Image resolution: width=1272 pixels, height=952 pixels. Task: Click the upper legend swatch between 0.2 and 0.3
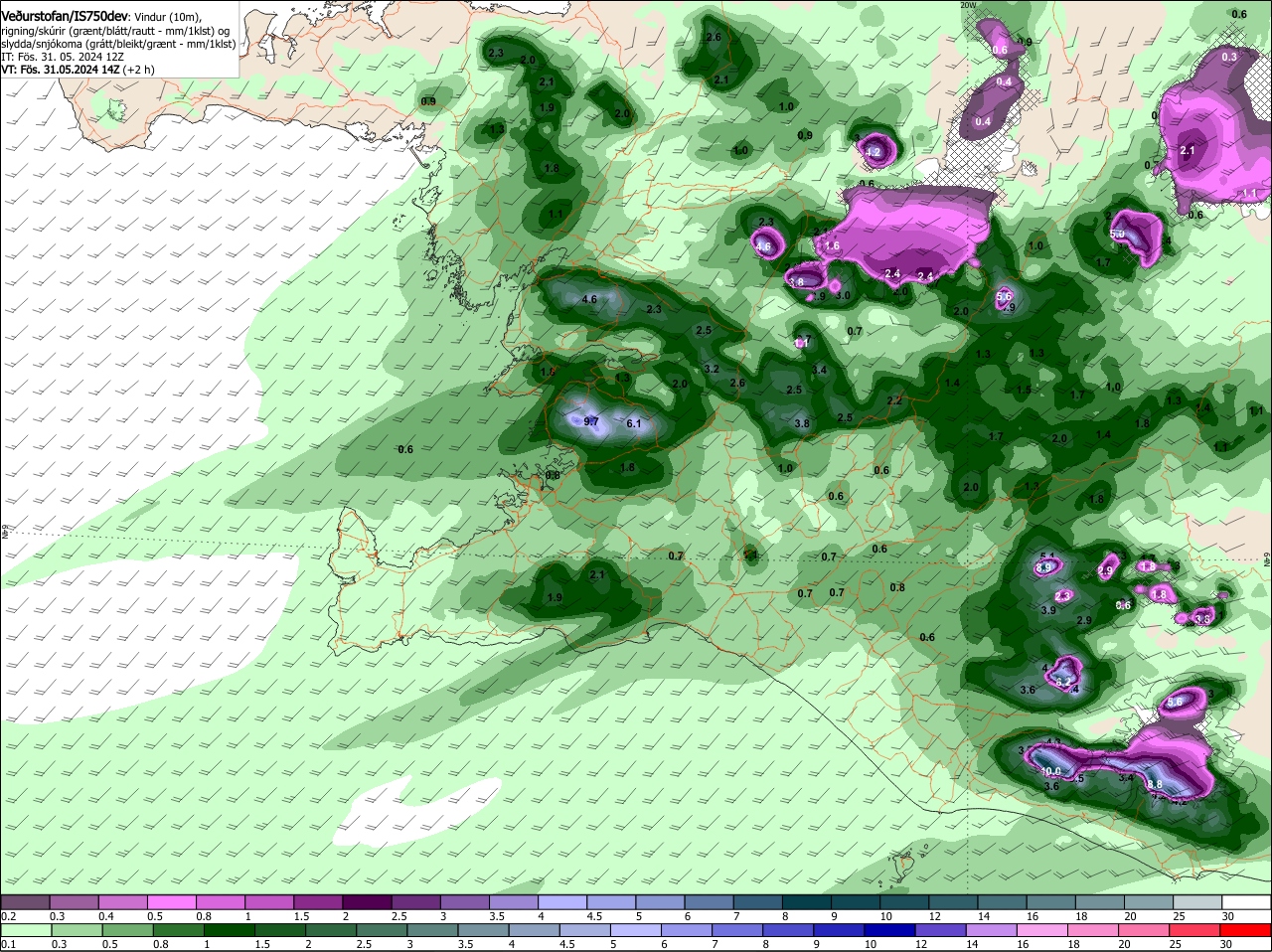click(x=25, y=901)
